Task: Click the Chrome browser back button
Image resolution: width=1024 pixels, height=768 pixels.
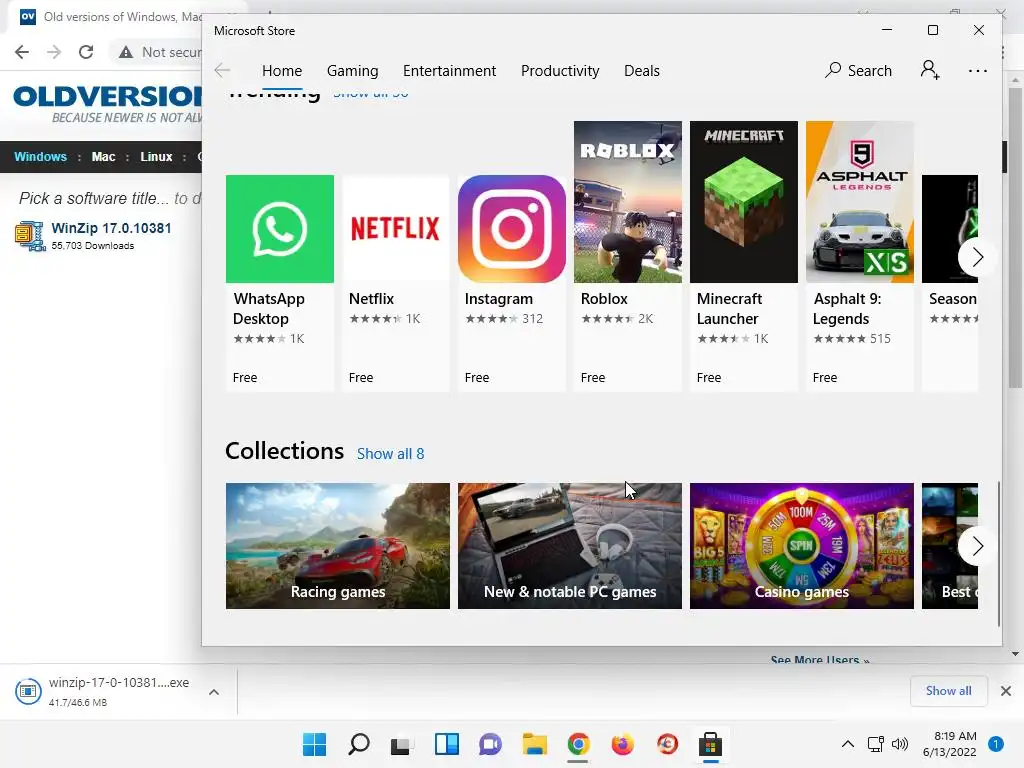Action: point(22,52)
